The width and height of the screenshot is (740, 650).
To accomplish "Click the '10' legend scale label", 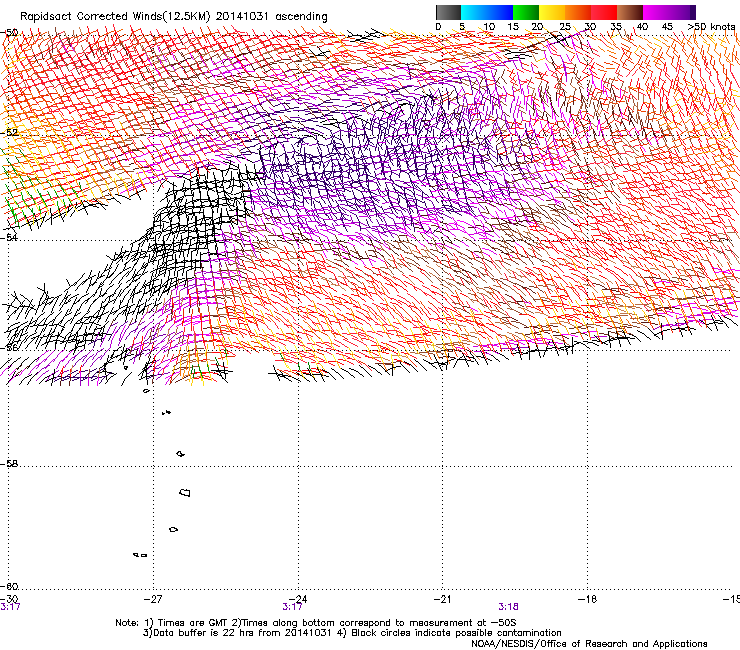I will [x=489, y=27].
